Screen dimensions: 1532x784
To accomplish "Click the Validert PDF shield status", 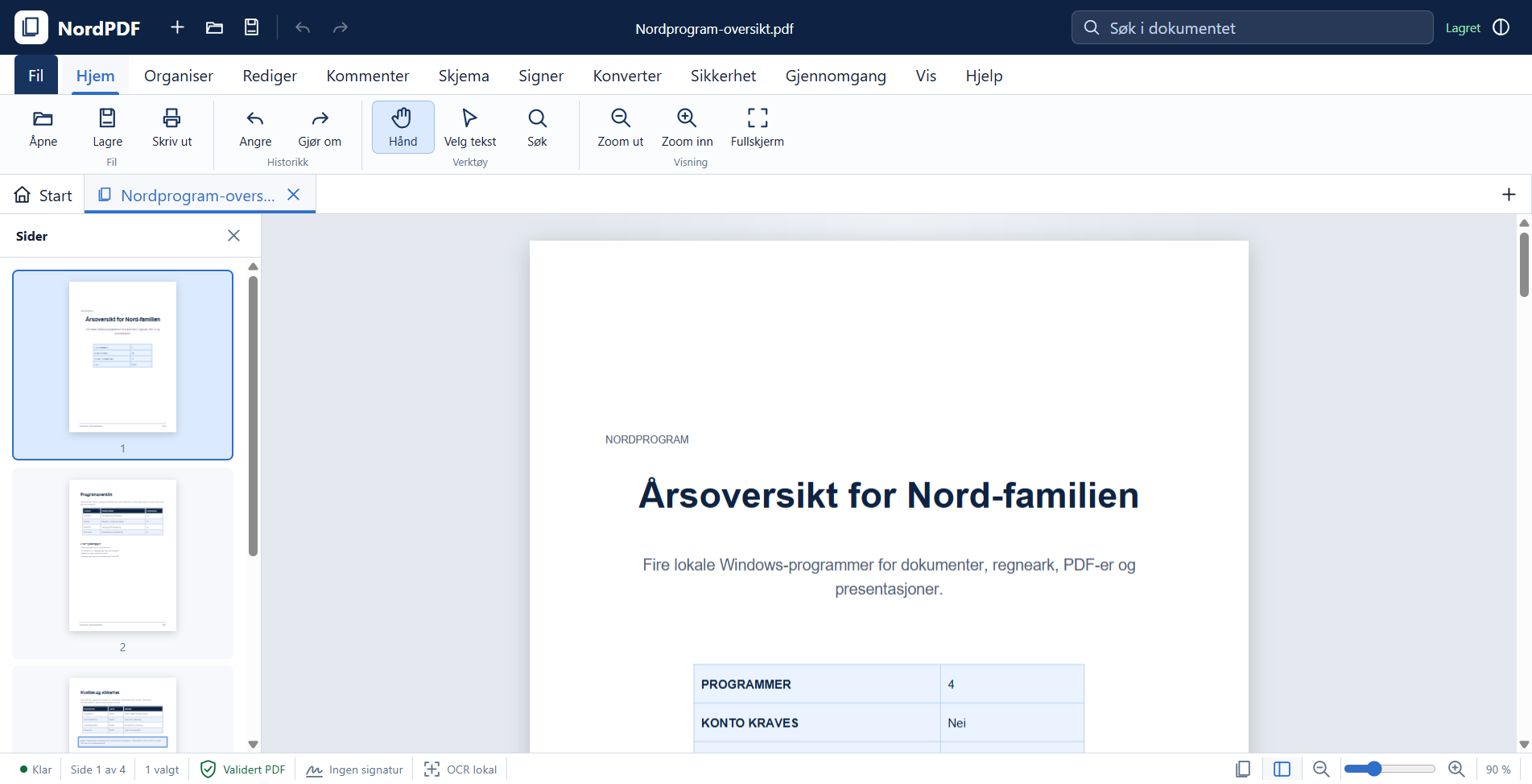I will (x=242, y=770).
